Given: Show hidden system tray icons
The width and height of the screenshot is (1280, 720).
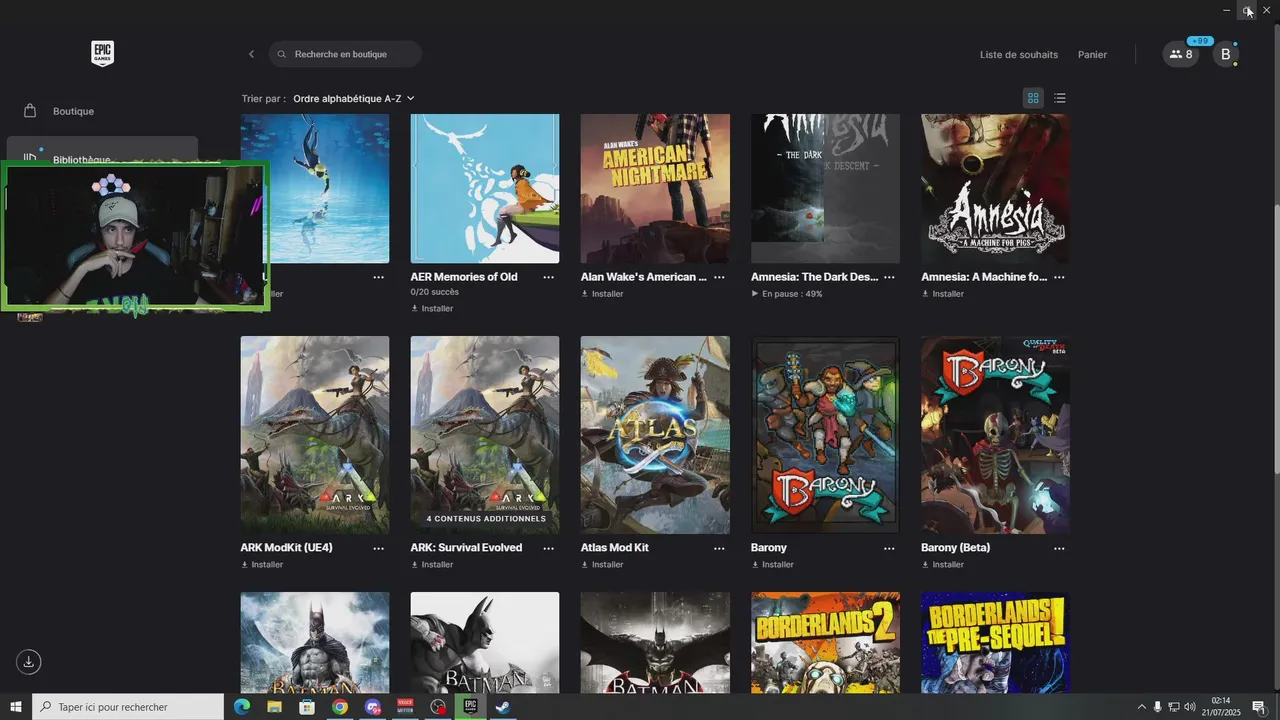Looking at the screenshot, I should click(1142, 707).
